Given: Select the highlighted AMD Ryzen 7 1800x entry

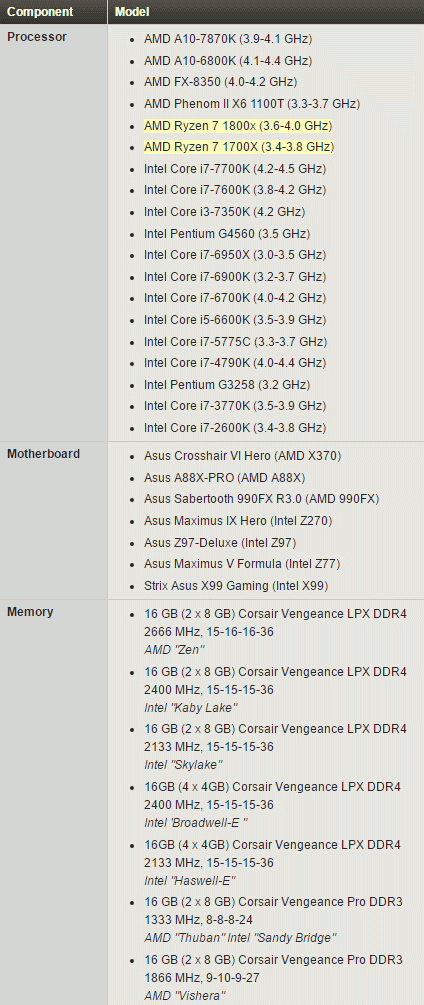Looking at the screenshot, I should pyautogui.click(x=238, y=126).
